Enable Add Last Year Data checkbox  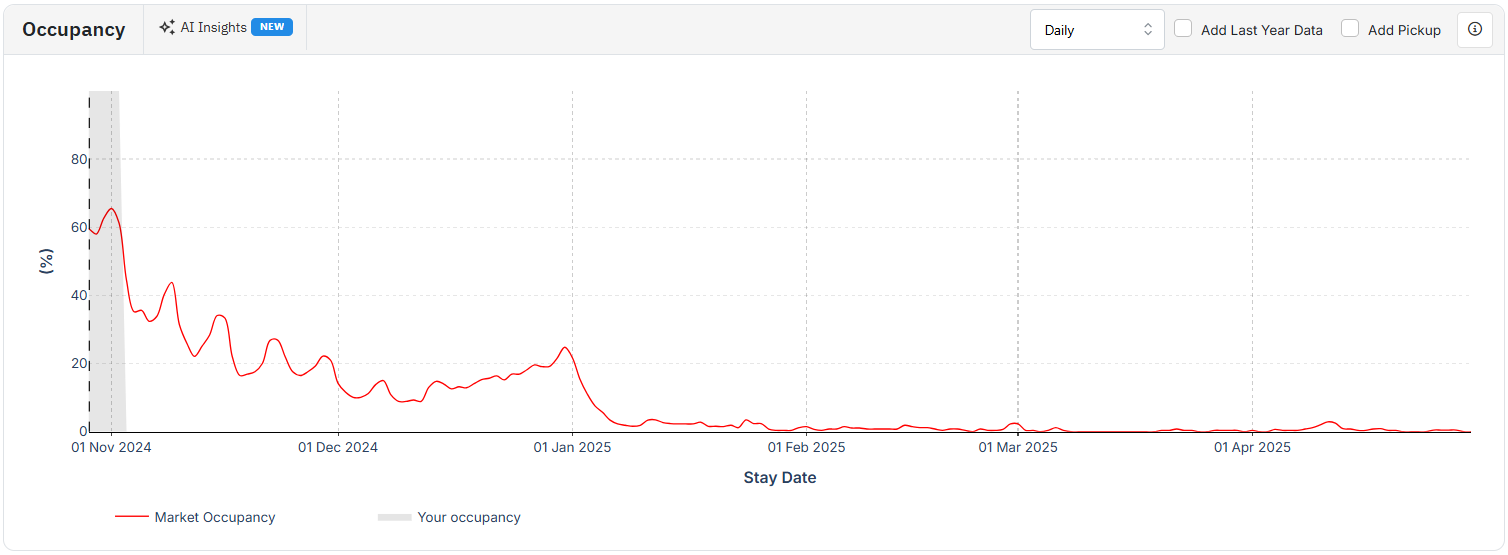(x=1183, y=29)
